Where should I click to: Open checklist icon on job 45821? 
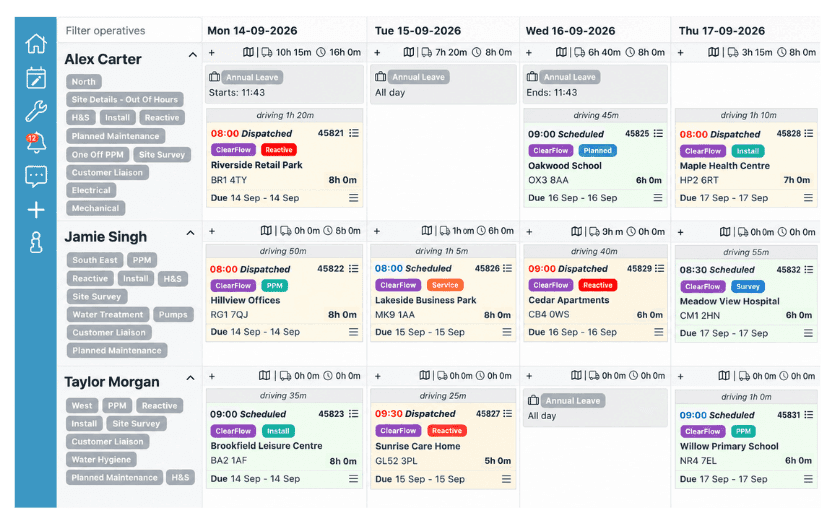[x=354, y=133]
